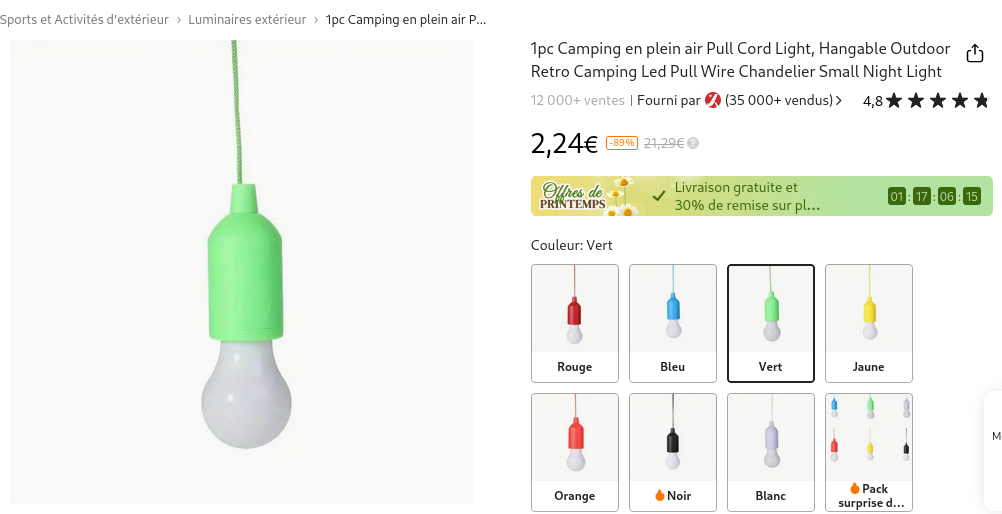Click the chevron after Luminaires extérieur breadcrumb
The image size is (1002, 514).
pyautogui.click(x=316, y=20)
